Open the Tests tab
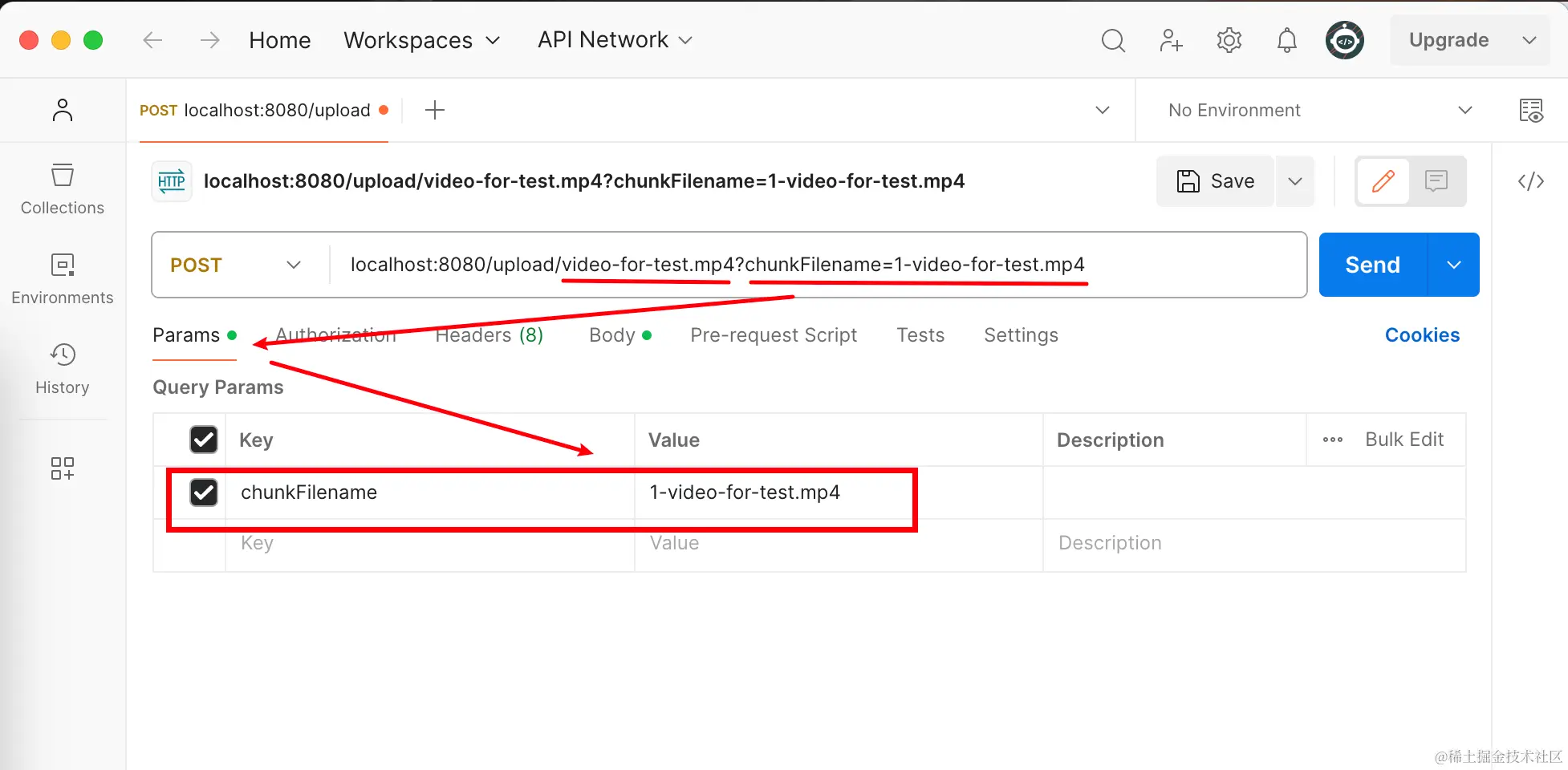The image size is (1568, 770). [920, 335]
